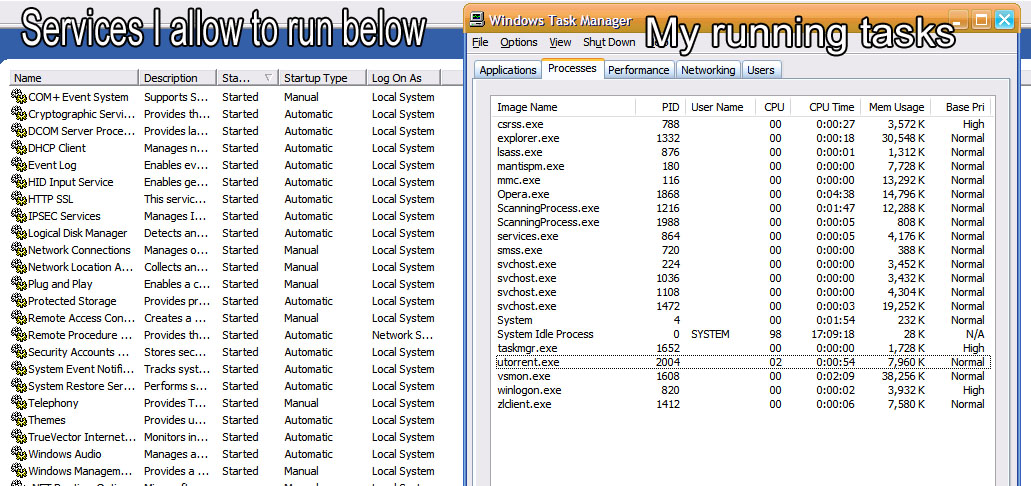Viewport: 1031px width, 486px height.
Task: Click the Protected Storage service gear icon
Action: click(x=18, y=301)
